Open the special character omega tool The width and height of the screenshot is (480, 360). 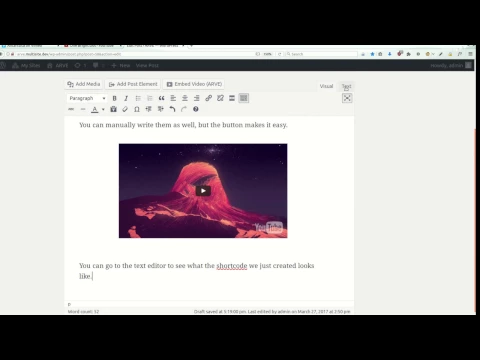(x=137, y=109)
